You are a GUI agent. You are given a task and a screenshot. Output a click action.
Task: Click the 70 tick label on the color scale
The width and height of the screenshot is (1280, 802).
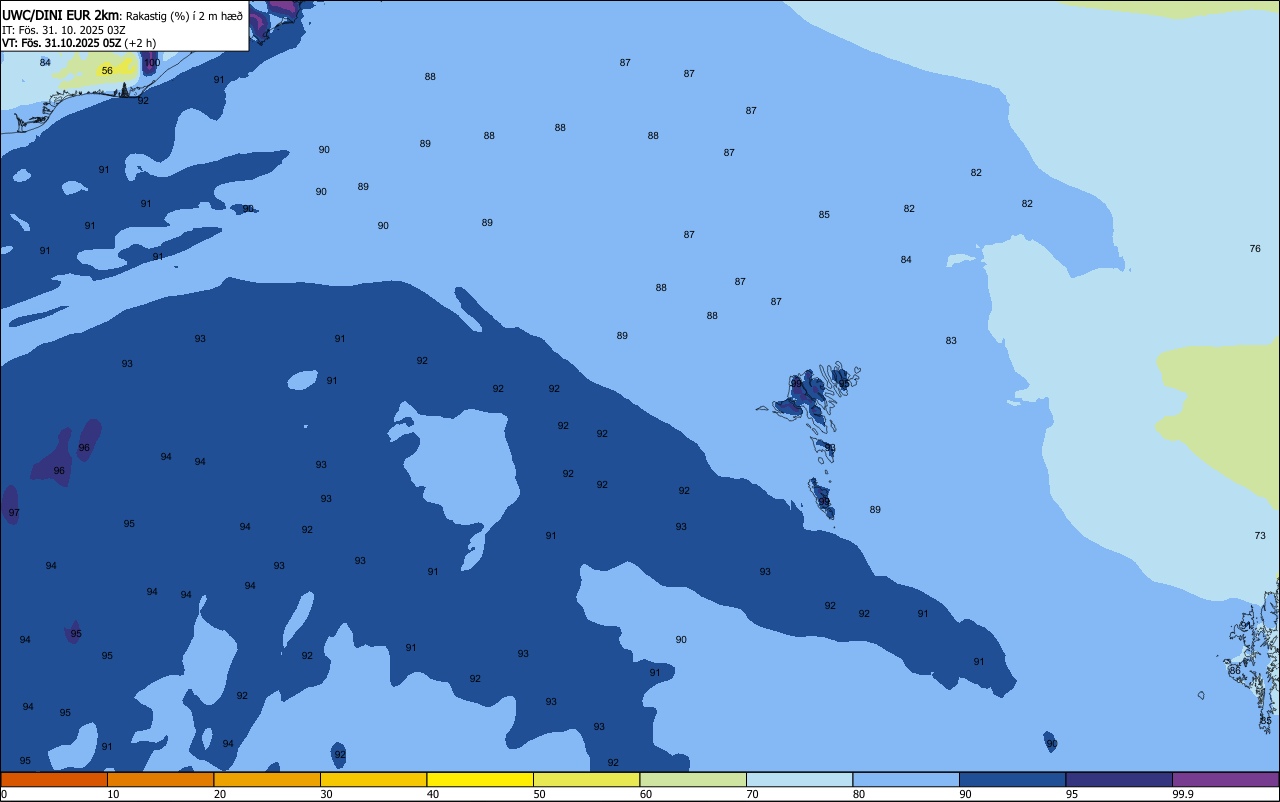[x=753, y=794]
